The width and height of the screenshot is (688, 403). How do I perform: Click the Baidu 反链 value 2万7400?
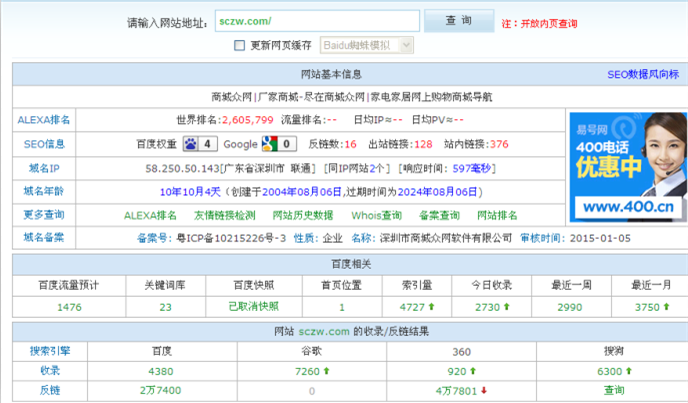coord(161,391)
